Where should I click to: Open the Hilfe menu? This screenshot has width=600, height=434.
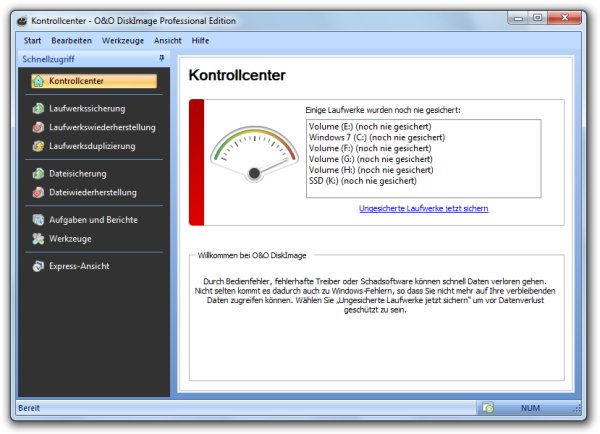coord(200,41)
